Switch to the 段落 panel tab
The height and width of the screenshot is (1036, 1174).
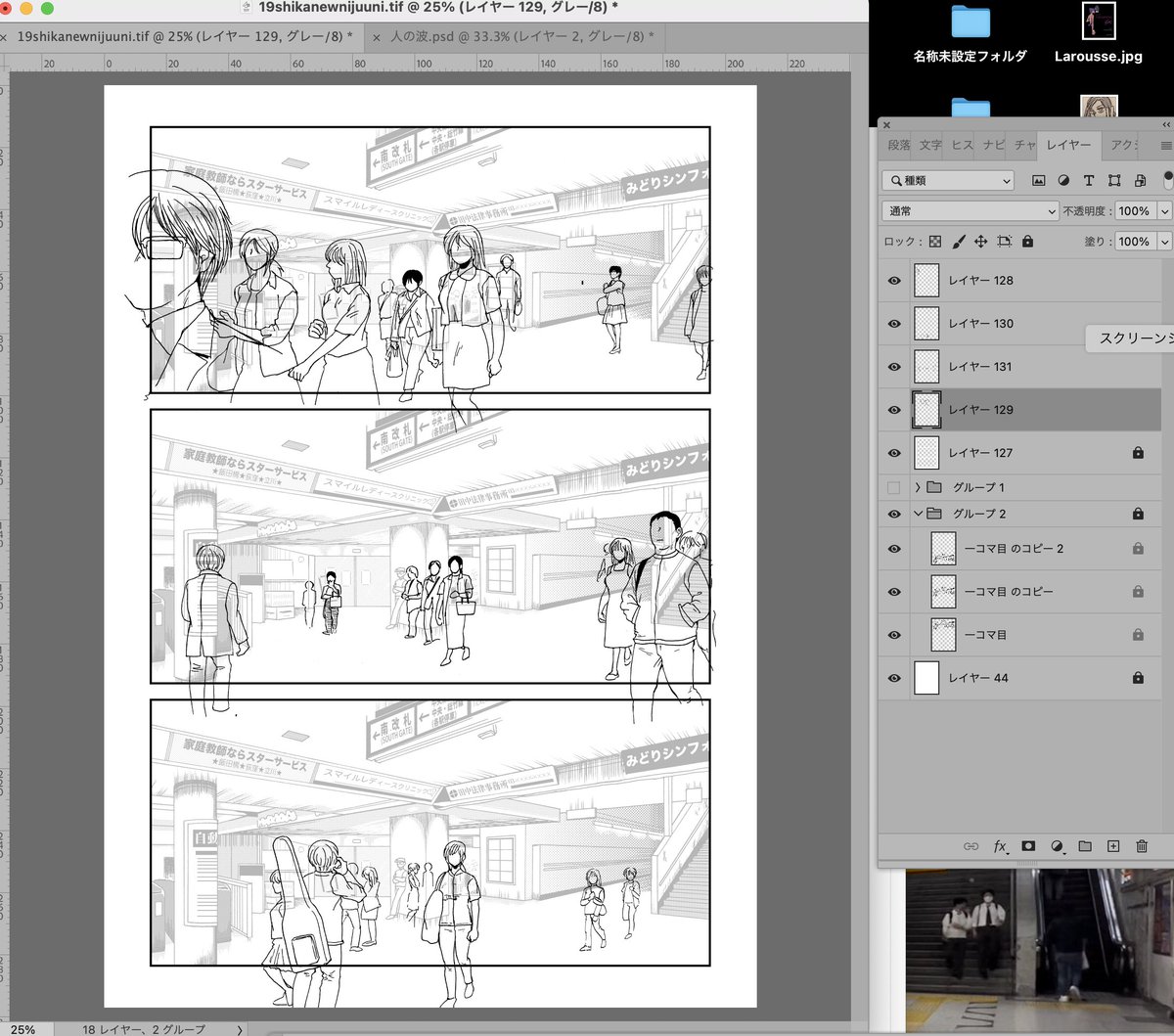click(x=899, y=145)
